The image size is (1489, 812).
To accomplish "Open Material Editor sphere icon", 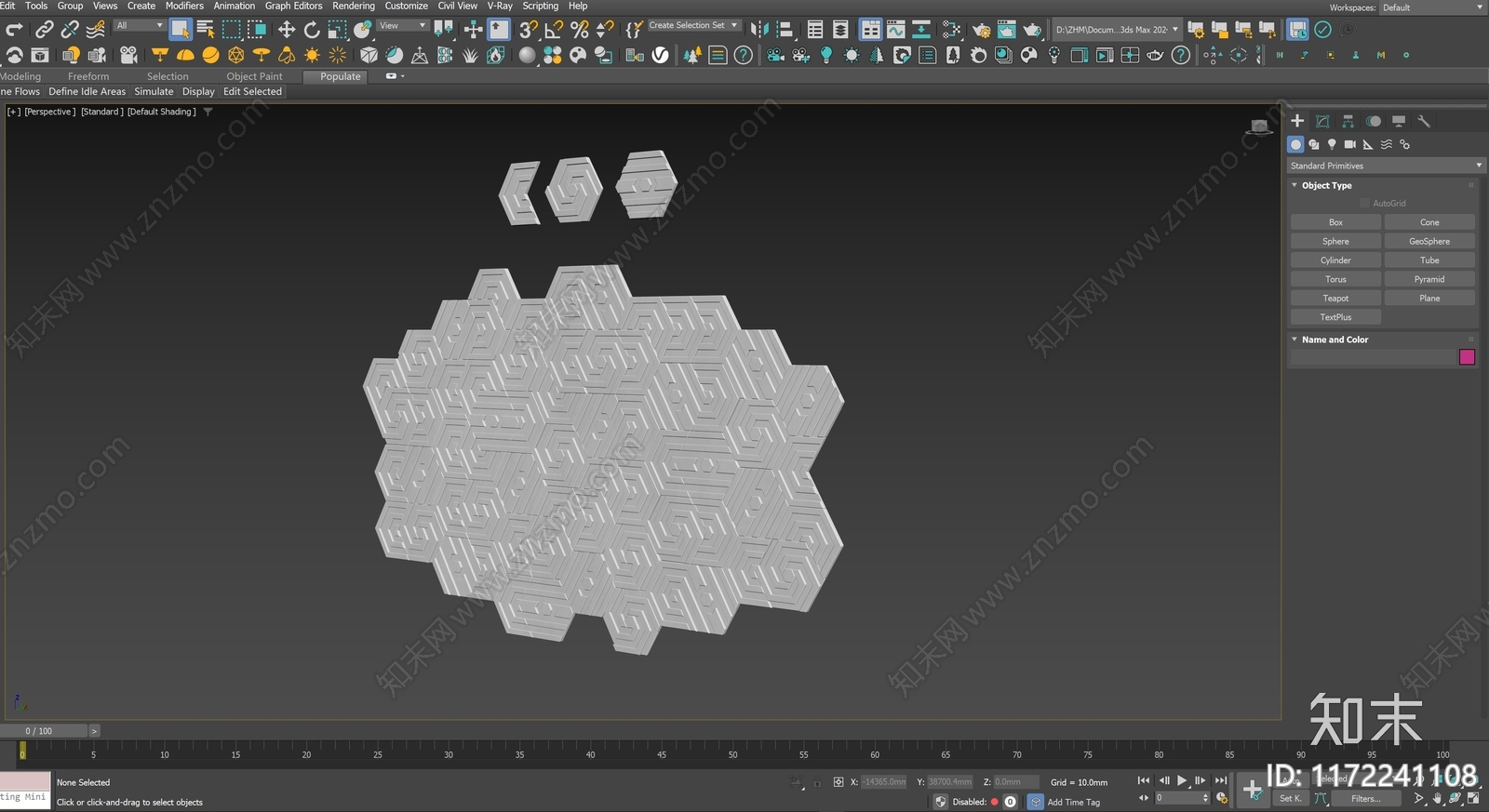I will tap(951, 30).
